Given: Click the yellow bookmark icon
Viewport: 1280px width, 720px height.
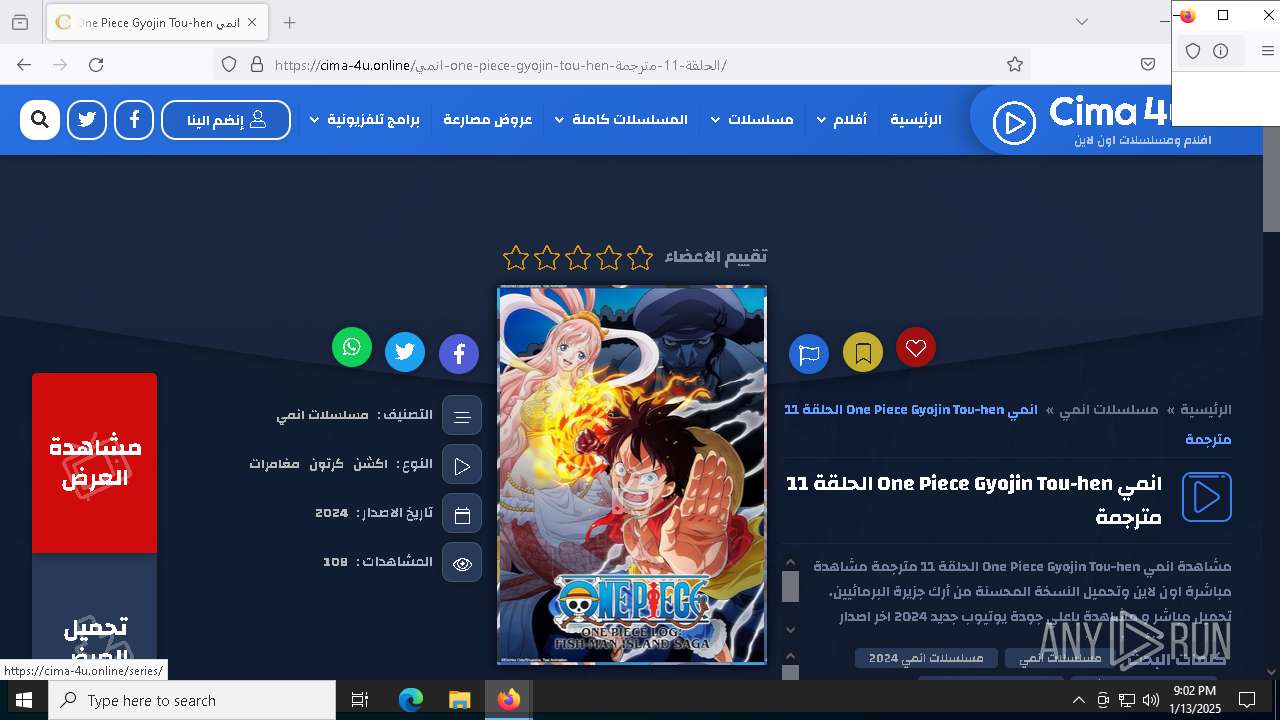Looking at the screenshot, I should (863, 353).
